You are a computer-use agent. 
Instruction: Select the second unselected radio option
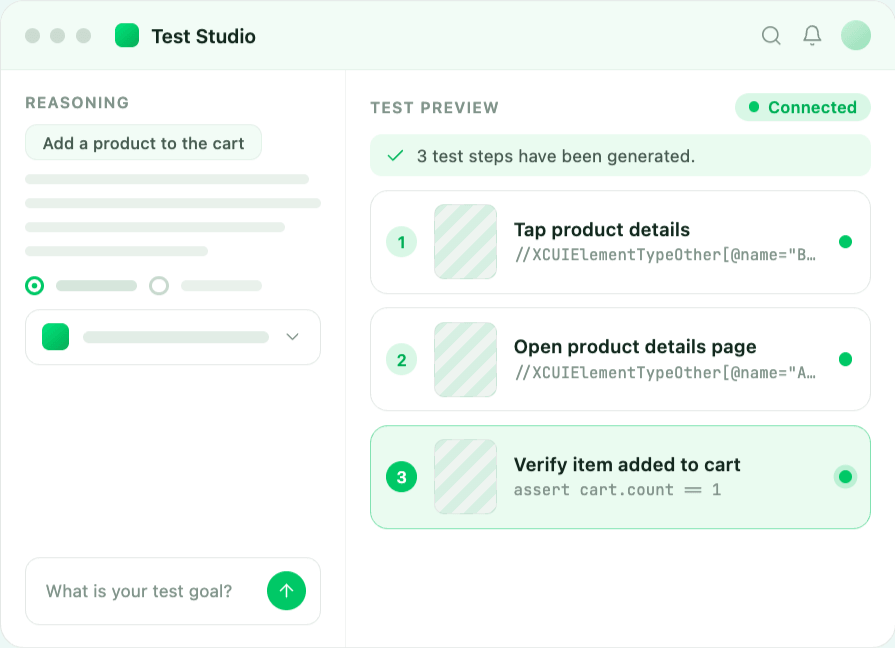tap(159, 285)
